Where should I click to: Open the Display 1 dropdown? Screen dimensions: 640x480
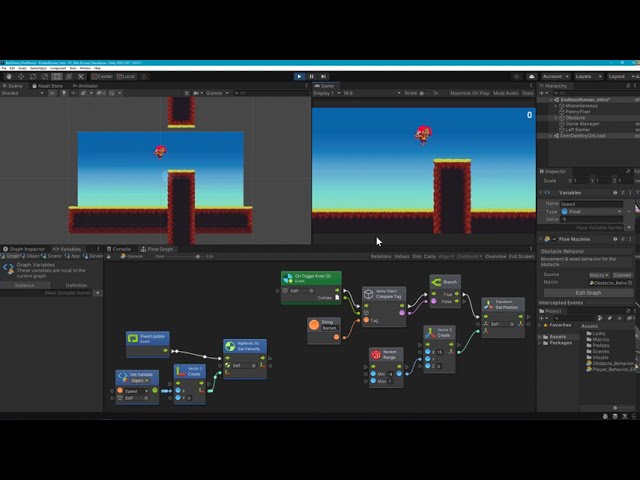[x=327, y=93]
